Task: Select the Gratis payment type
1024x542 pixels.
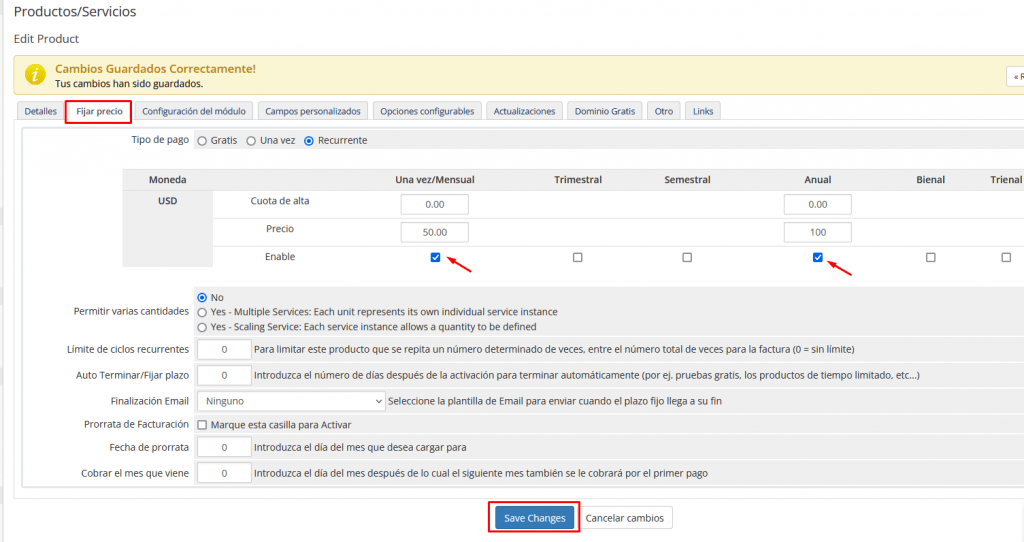Action: click(x=202, y=141)
